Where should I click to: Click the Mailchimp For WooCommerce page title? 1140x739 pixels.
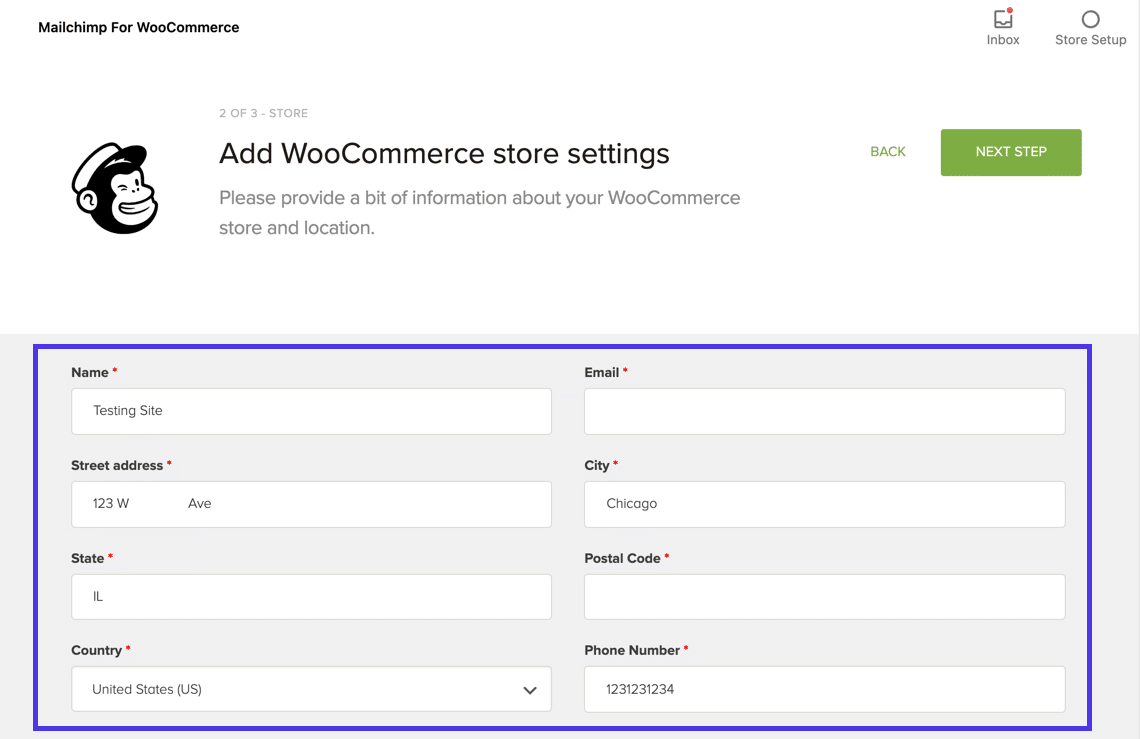(139, 27)
